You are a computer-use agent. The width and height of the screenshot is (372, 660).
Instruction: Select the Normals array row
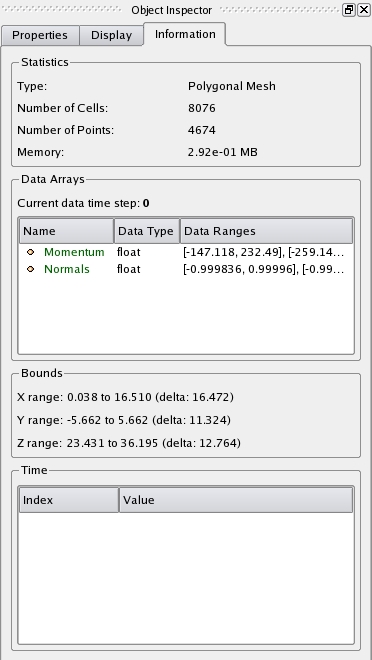186,269
